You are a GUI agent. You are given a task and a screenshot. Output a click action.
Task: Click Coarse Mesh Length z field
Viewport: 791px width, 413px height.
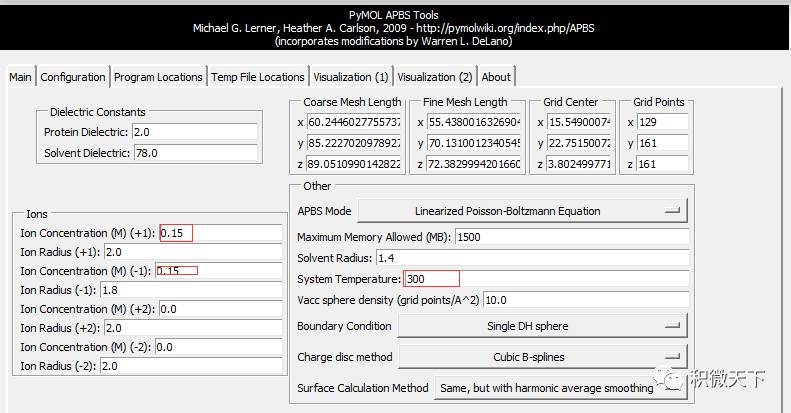354,164
